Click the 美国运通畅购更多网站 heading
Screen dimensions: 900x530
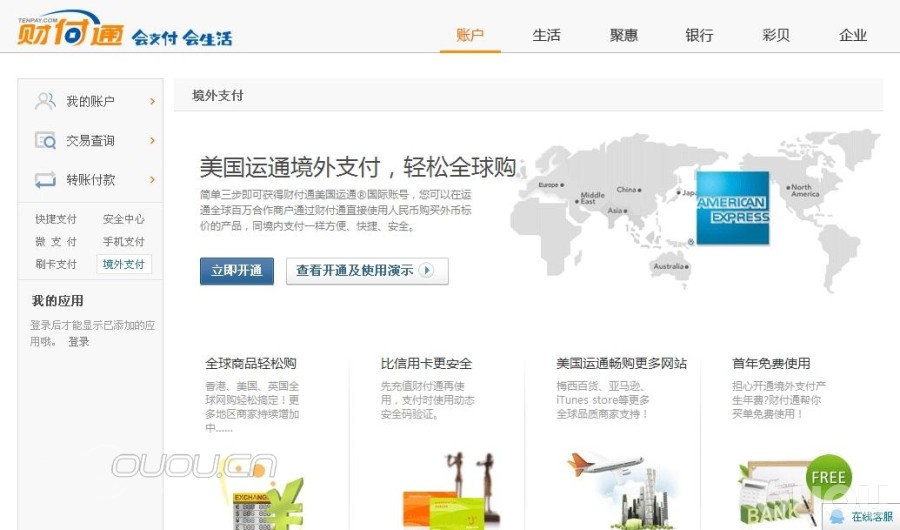click(622, 363)
